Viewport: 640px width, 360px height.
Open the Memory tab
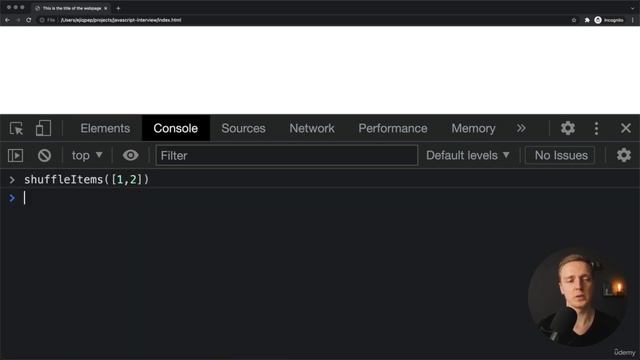473,128
